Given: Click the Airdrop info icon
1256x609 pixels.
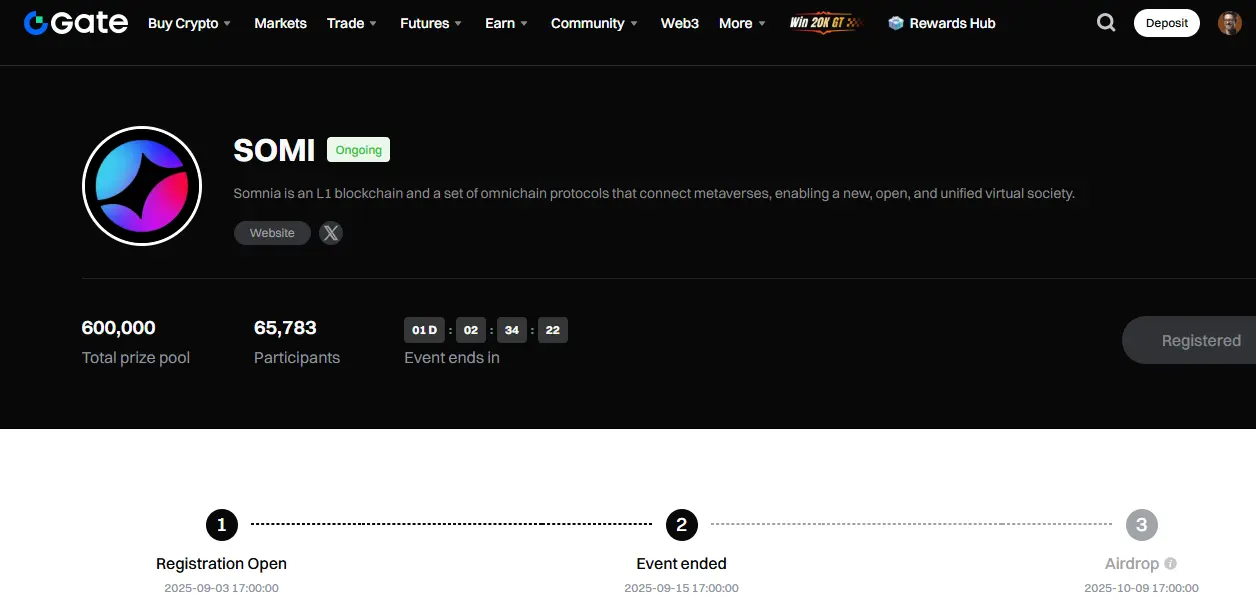Looking at the screenshot, I should tap(1171, 564).
